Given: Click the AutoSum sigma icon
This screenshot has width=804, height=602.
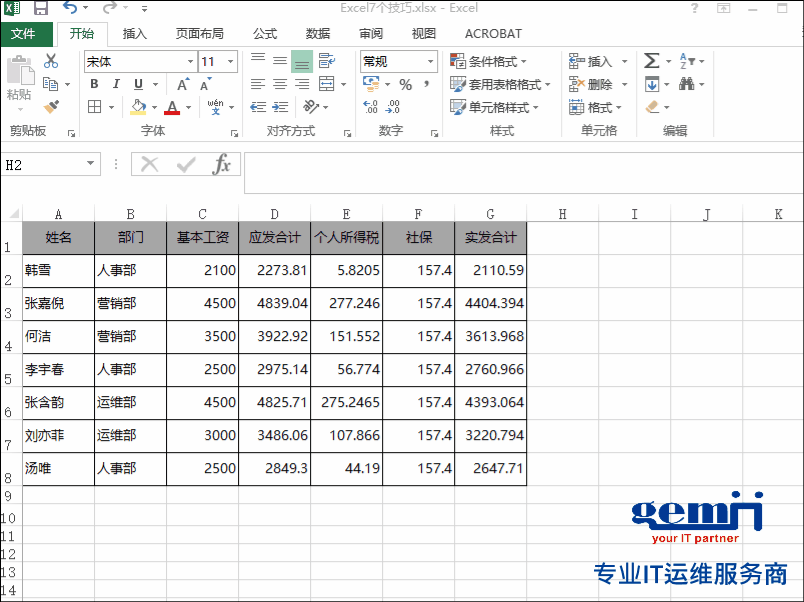Looking at the screenshot, I should tap(652, 62).
